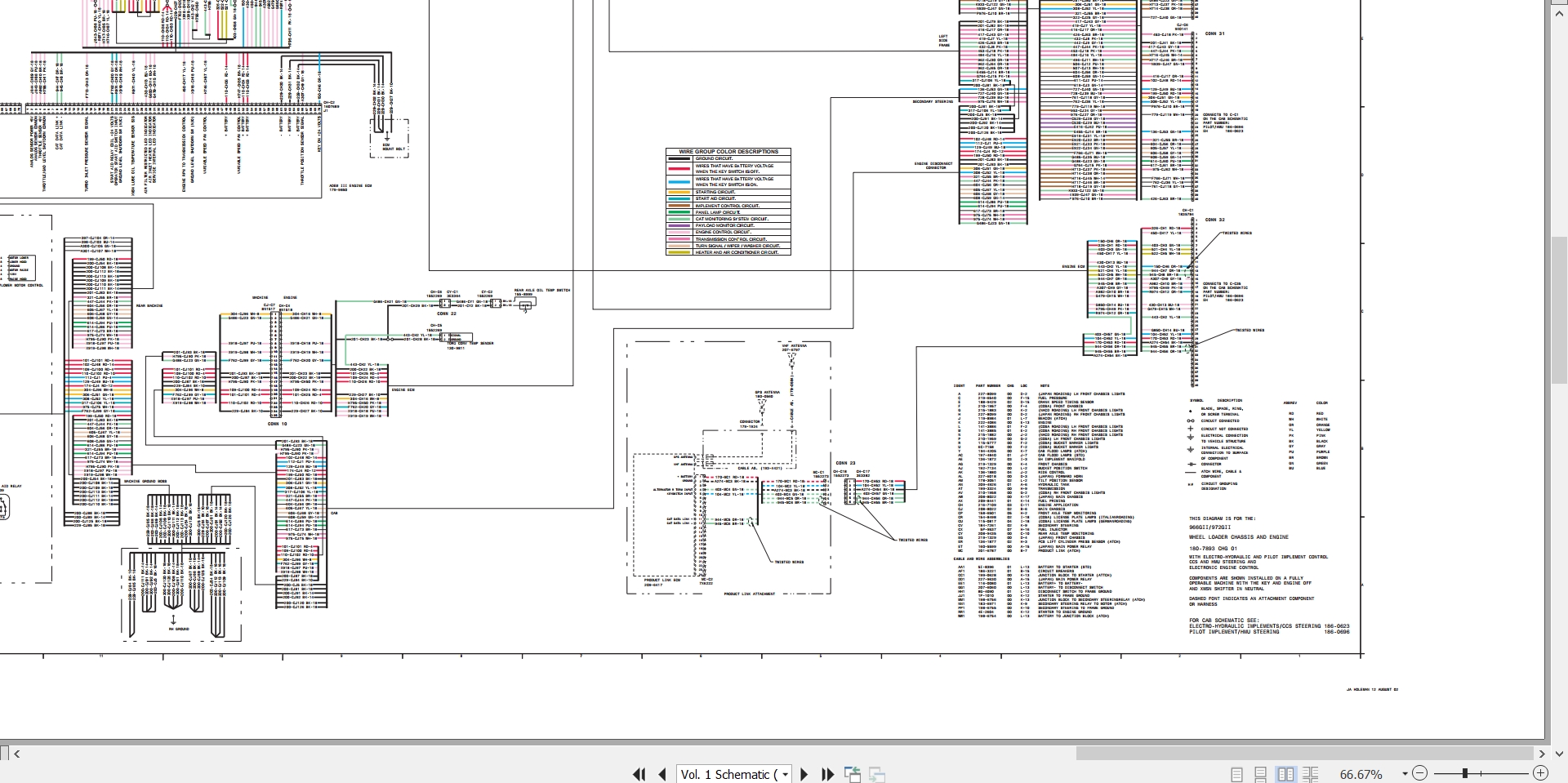Viewport: 1568px width, 783px height.
Task: Click the zoom in plus button
Action: coord(1540,773)
